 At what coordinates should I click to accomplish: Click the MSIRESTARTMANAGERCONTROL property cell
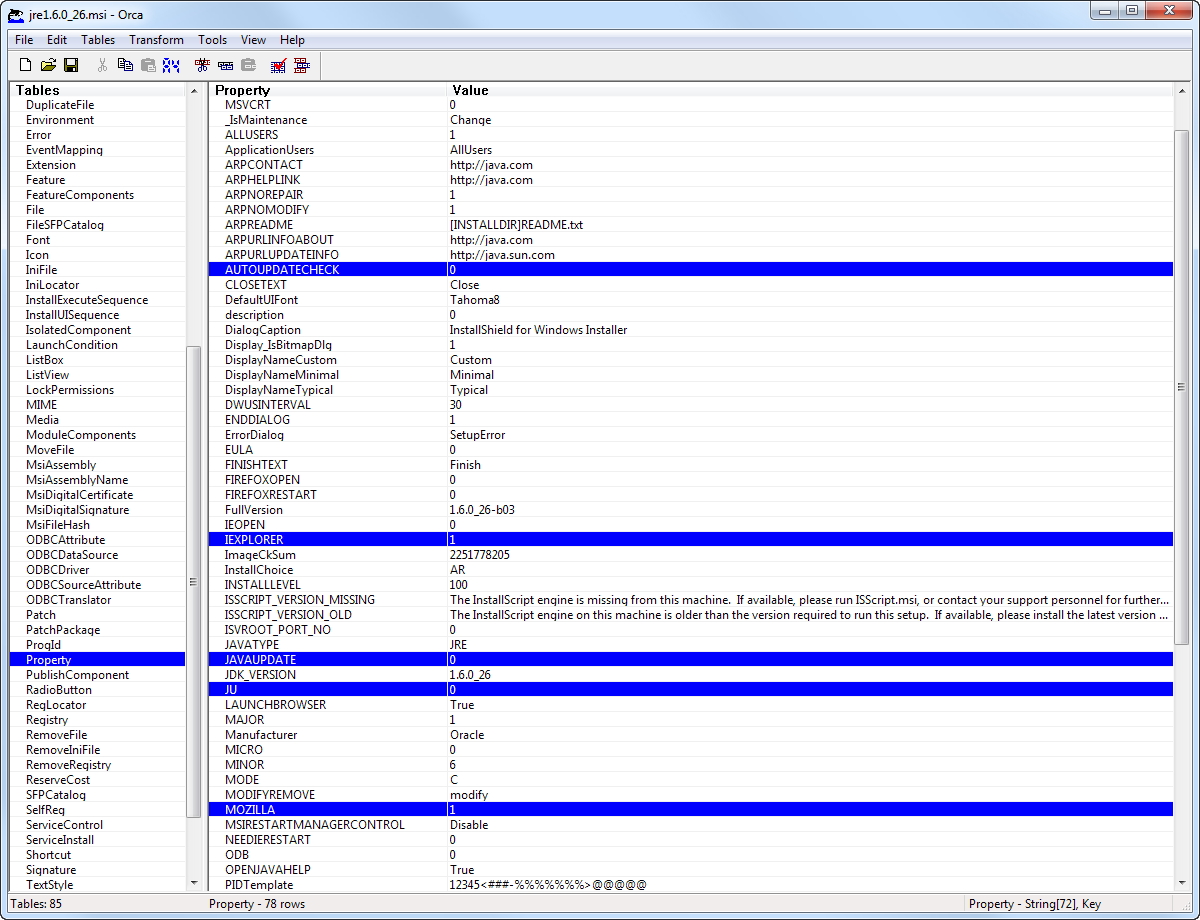329,825
